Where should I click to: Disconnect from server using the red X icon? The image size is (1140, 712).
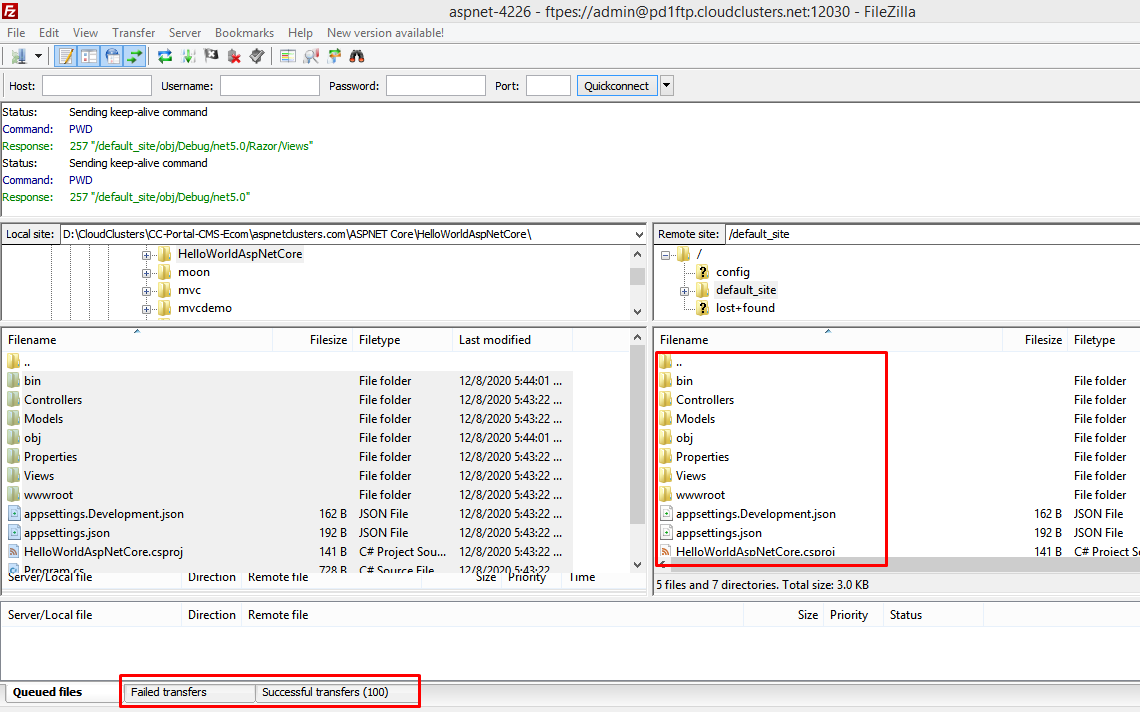(234, 56)
